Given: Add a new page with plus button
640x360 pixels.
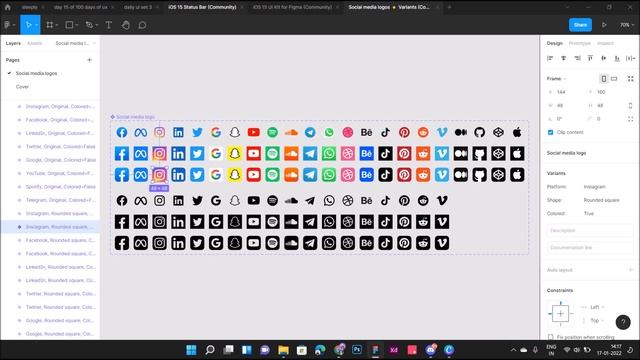Looking at the screenshot, I should click(x=89, y=60).
